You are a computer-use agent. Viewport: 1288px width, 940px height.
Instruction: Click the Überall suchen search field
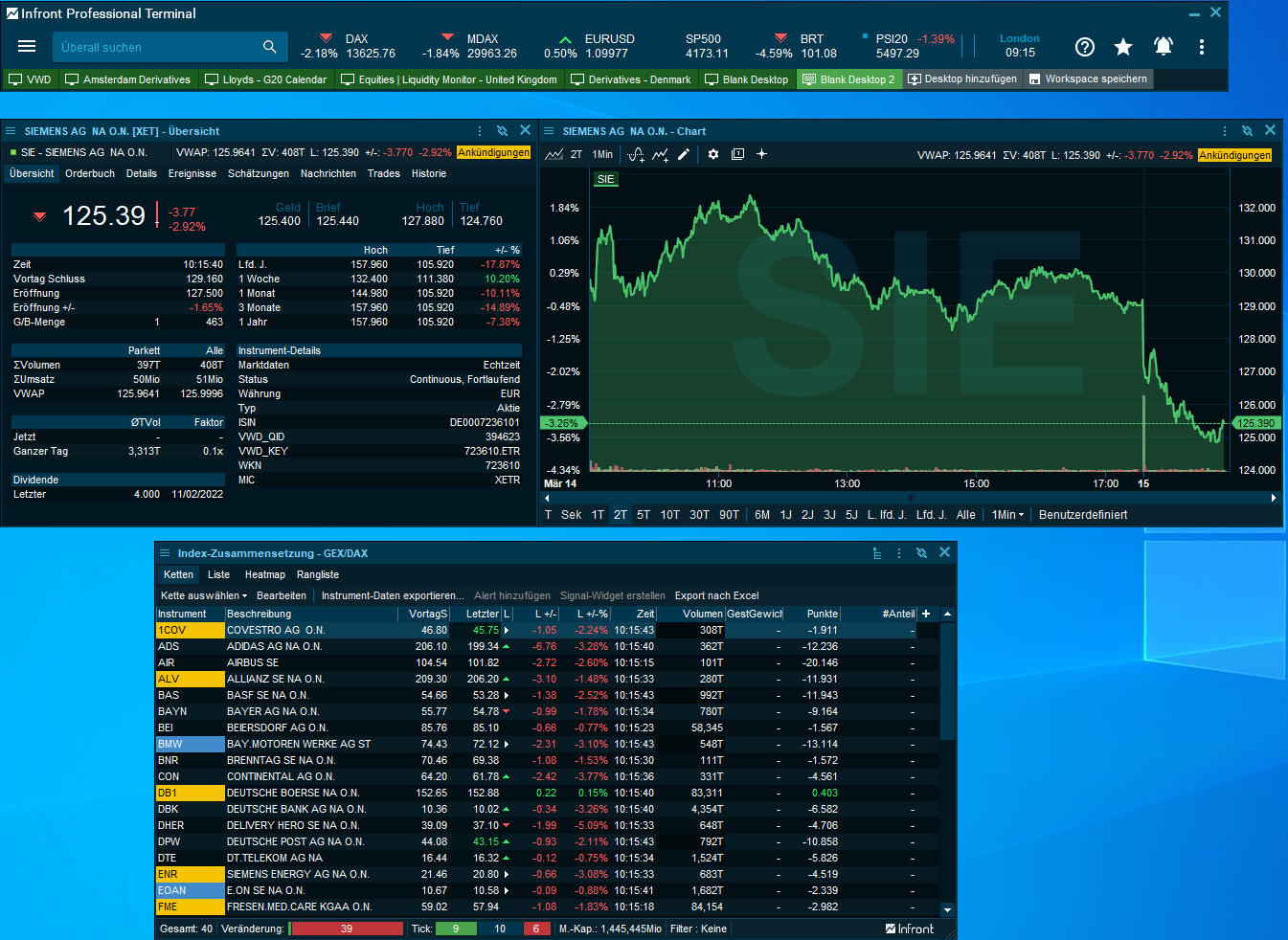coord(158,47)
